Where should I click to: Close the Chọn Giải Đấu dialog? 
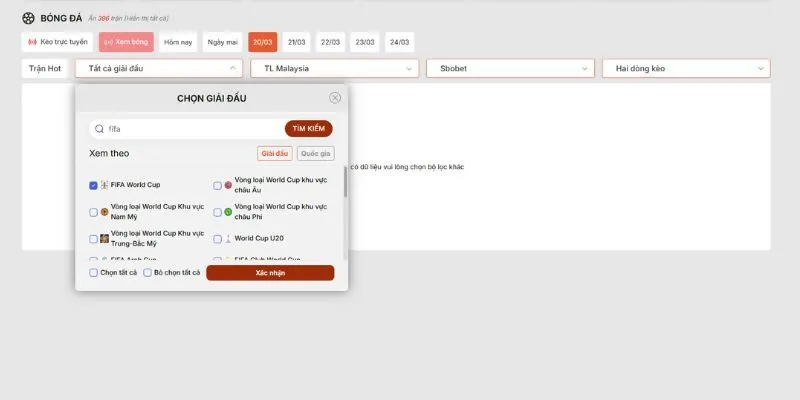click(335, 98)
